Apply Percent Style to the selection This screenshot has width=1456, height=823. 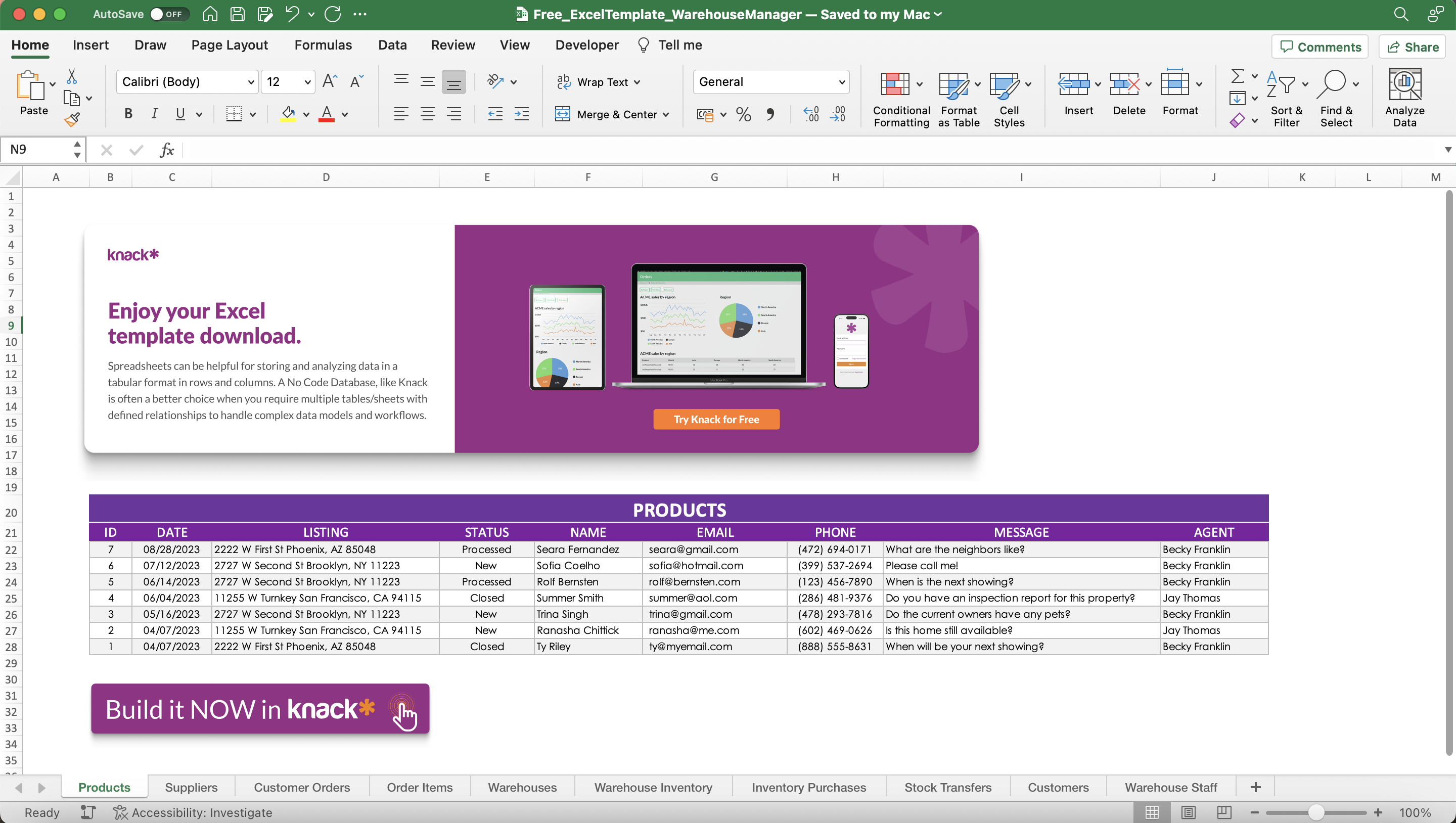point(743,114)
